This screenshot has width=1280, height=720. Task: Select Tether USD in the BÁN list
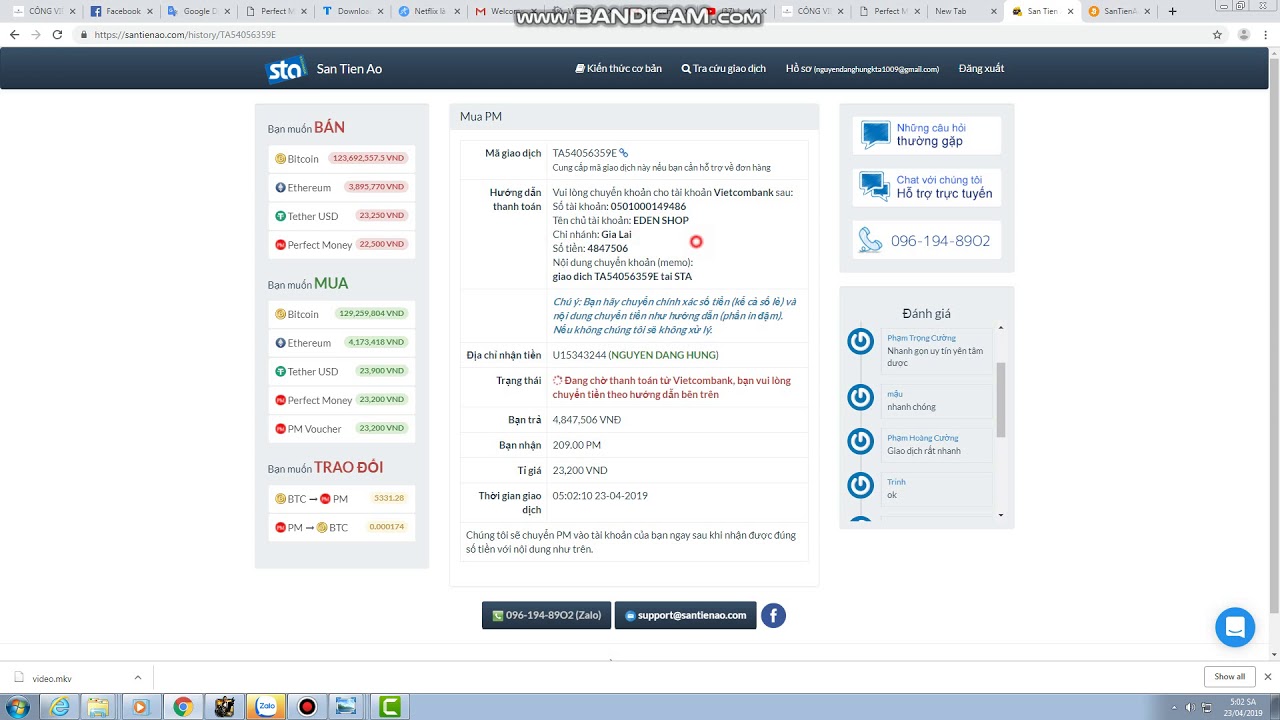[x=341, y=216]
